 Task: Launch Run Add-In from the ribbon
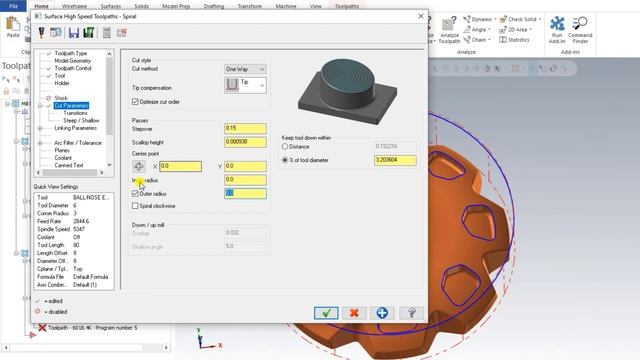pos(557,29)
